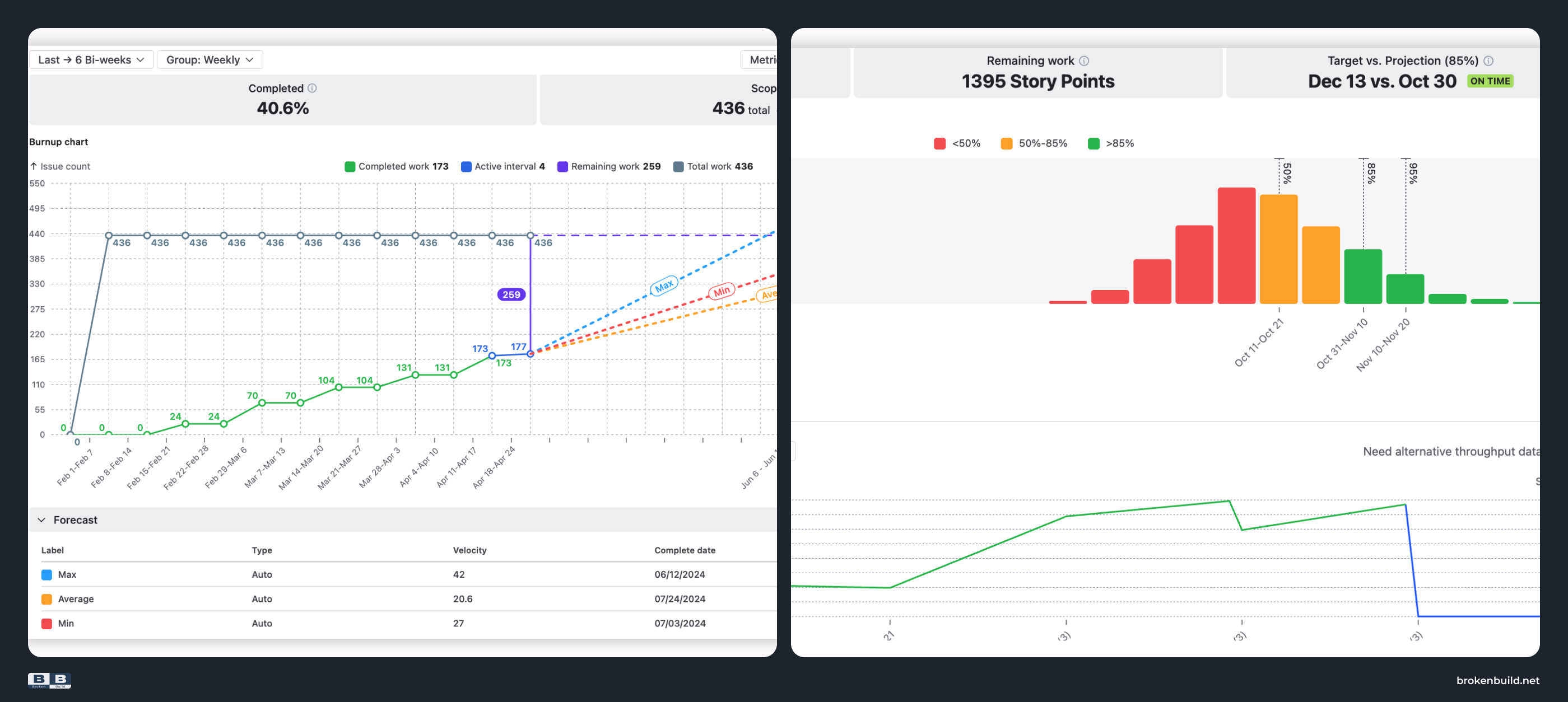Viewport: 1568px width, 702px height.
Task: Click the Issue count arrow icon
Action: [34, 166]
